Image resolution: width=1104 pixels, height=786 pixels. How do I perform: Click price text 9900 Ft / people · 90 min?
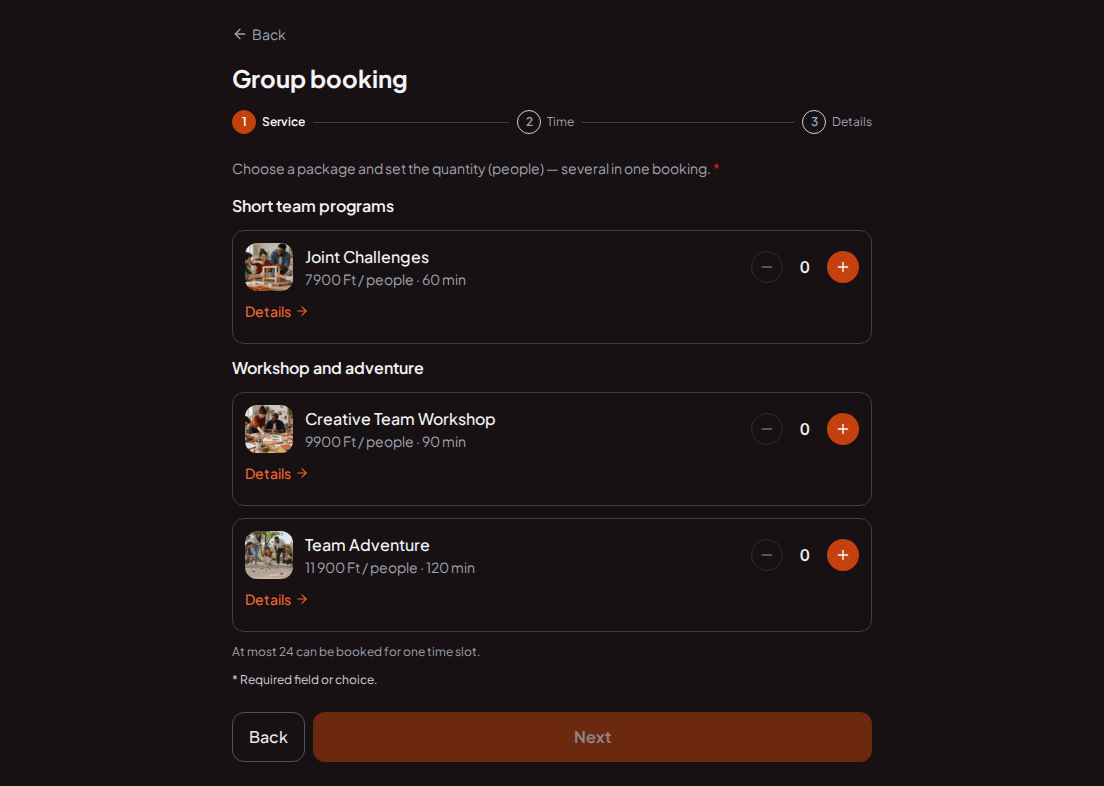coord(385,442)
